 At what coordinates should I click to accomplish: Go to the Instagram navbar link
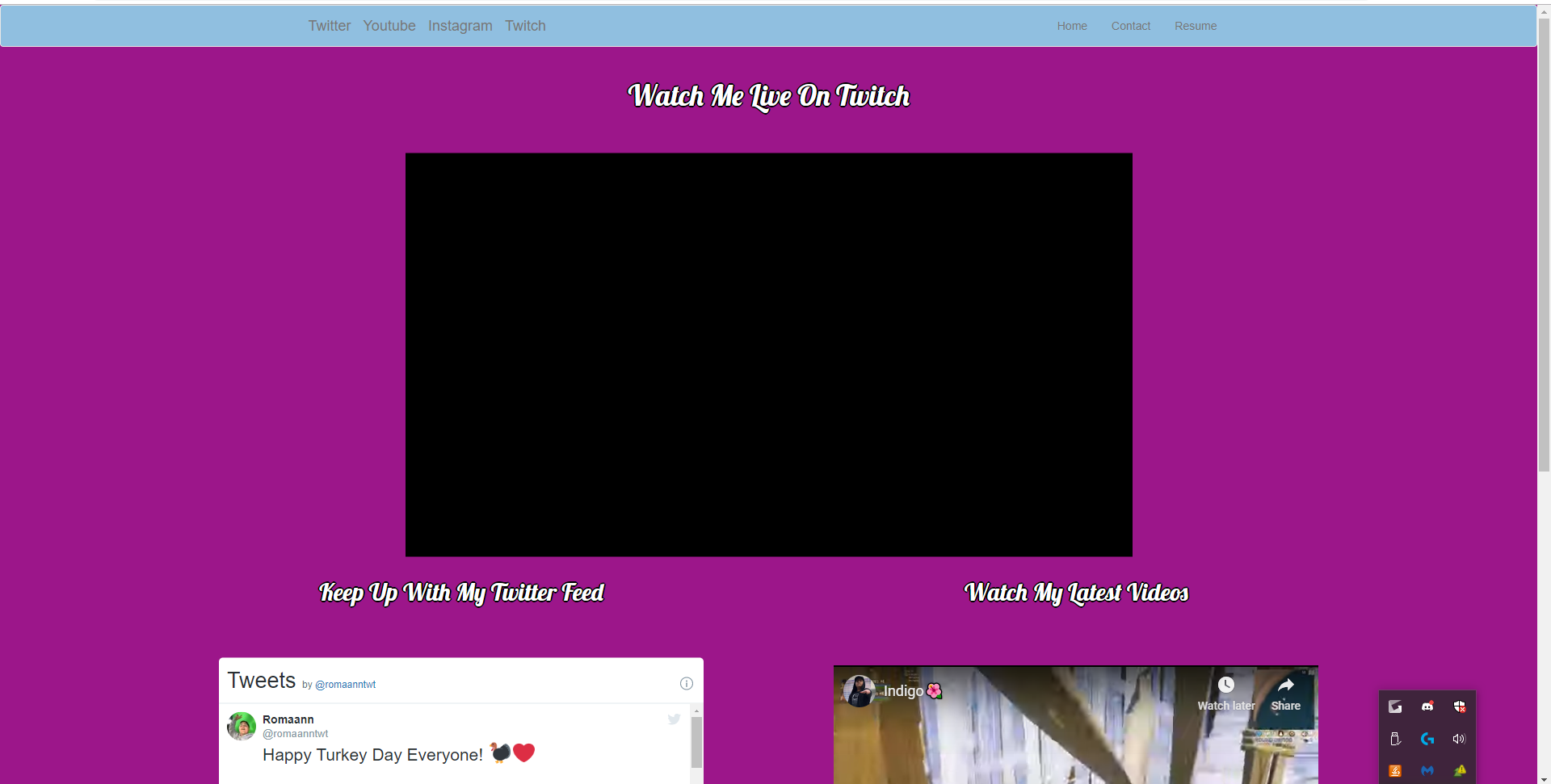[x=460, y=26]
